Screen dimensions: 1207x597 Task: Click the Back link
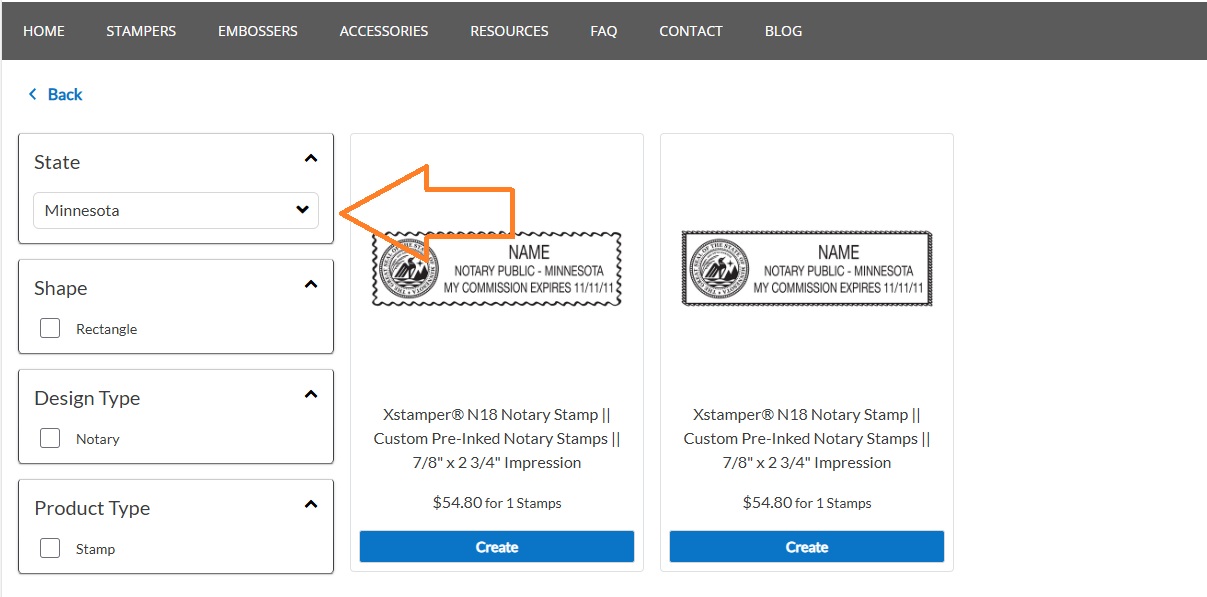[x=63, y=94]
